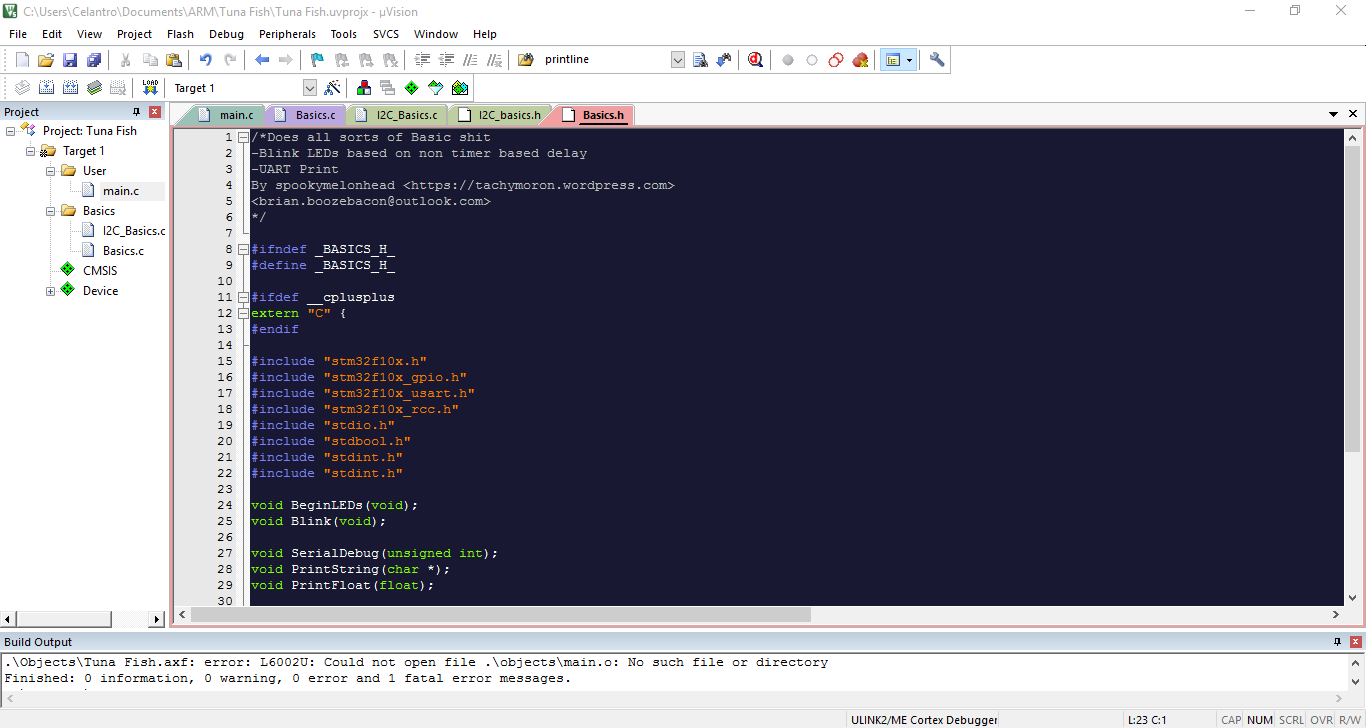Collapse the code fold at line 1
Screen dimensions: 1366x728
pyautogui.click(x=243, y=137)
